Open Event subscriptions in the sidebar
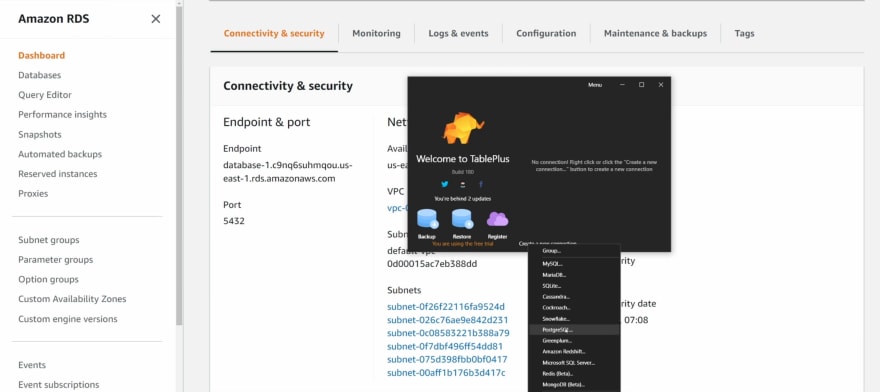880x392 pixels. [x=59, y=385]
